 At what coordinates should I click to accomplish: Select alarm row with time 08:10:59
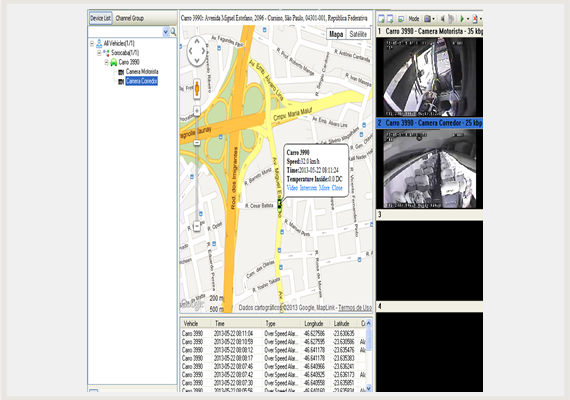point(273,342)
